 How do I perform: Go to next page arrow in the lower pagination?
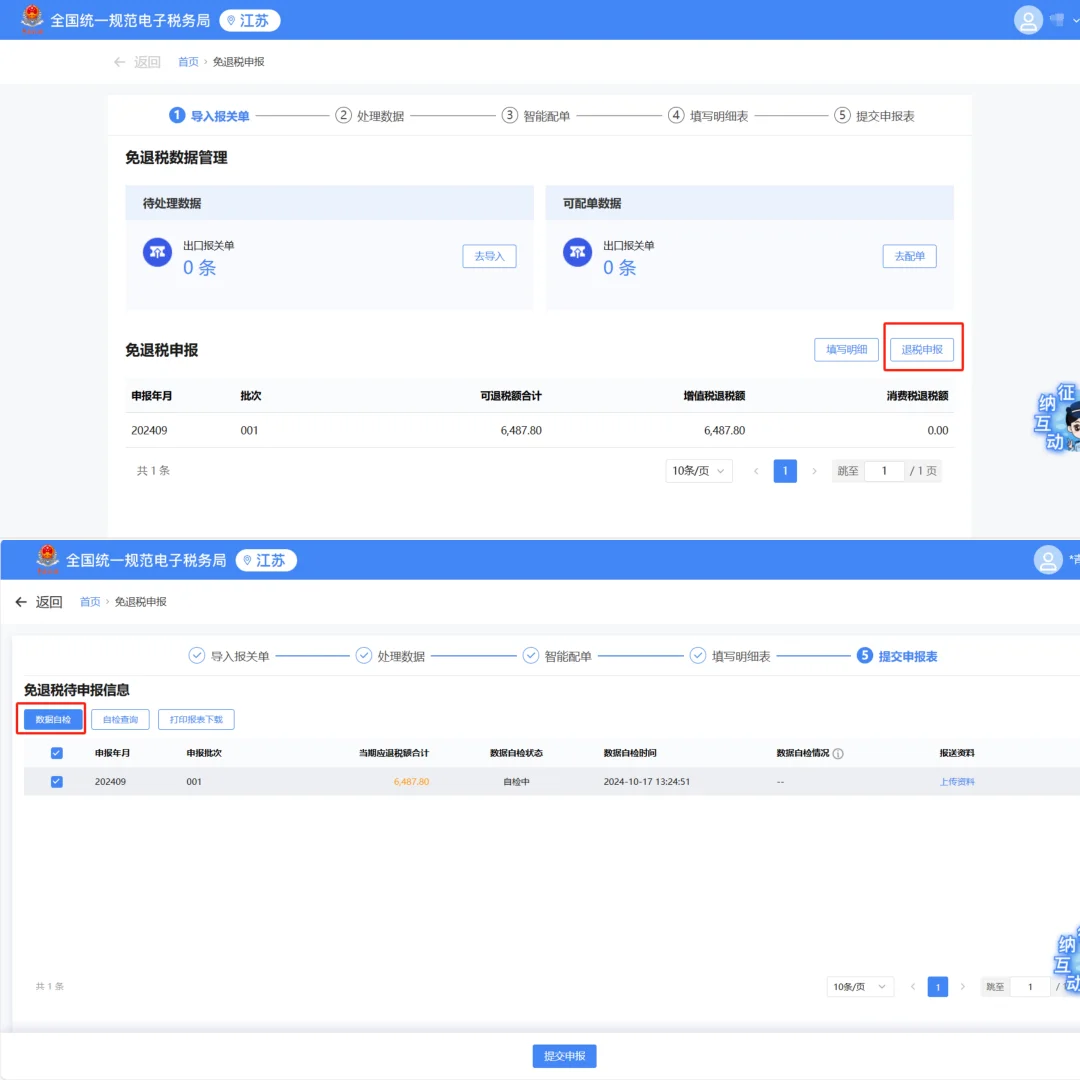pos(962,987)
